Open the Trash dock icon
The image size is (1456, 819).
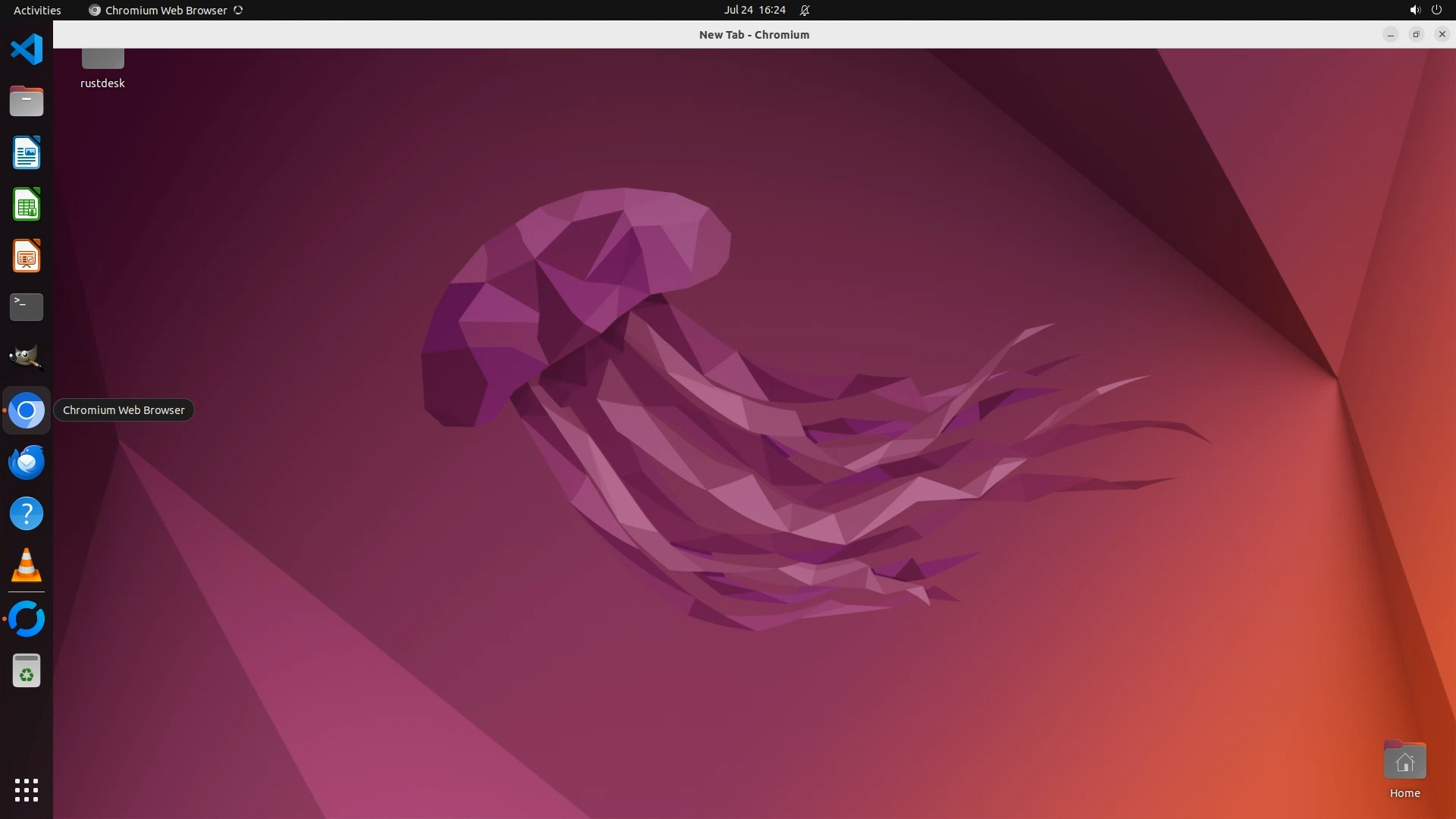(27, 671)
